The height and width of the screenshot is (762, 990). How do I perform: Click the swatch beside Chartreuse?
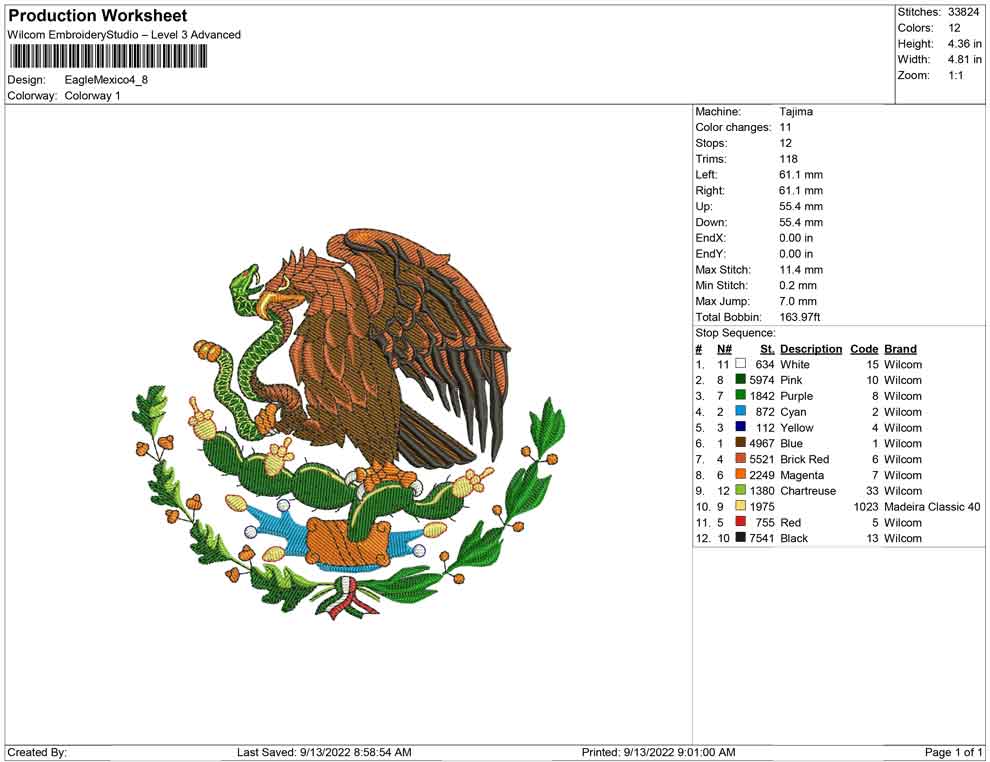pos(741,490)
